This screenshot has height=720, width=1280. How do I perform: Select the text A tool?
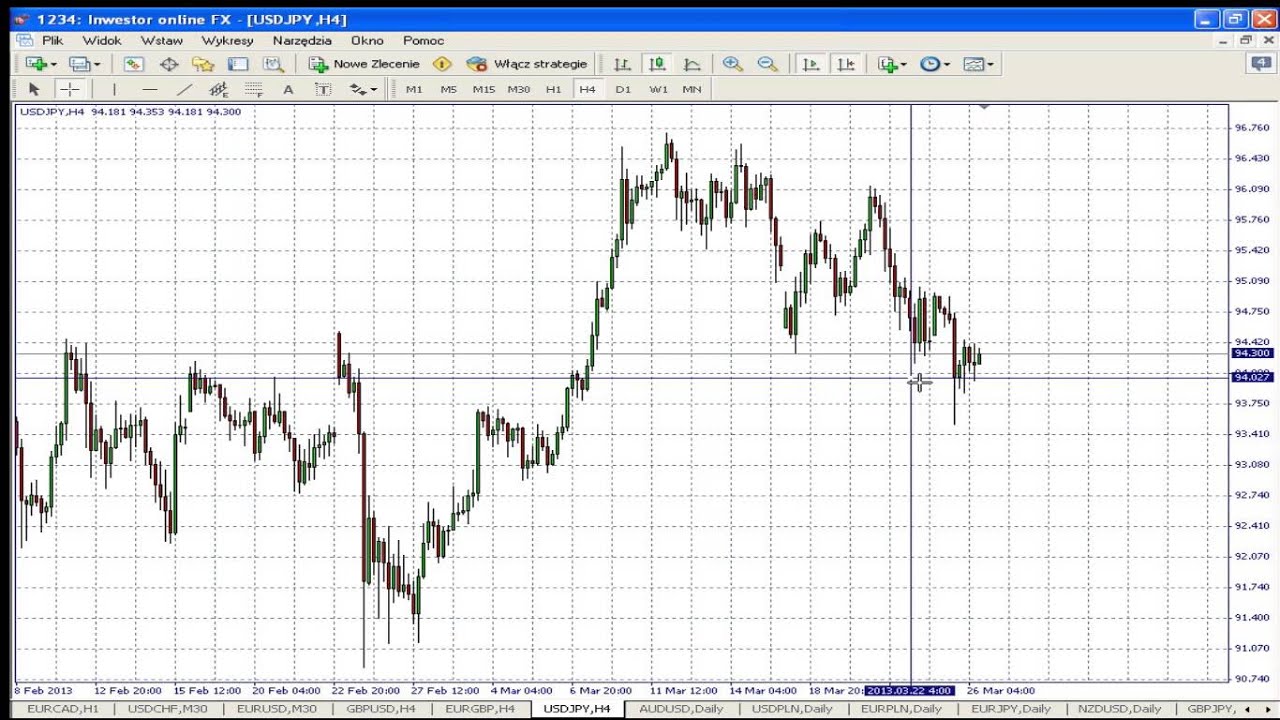288,89
